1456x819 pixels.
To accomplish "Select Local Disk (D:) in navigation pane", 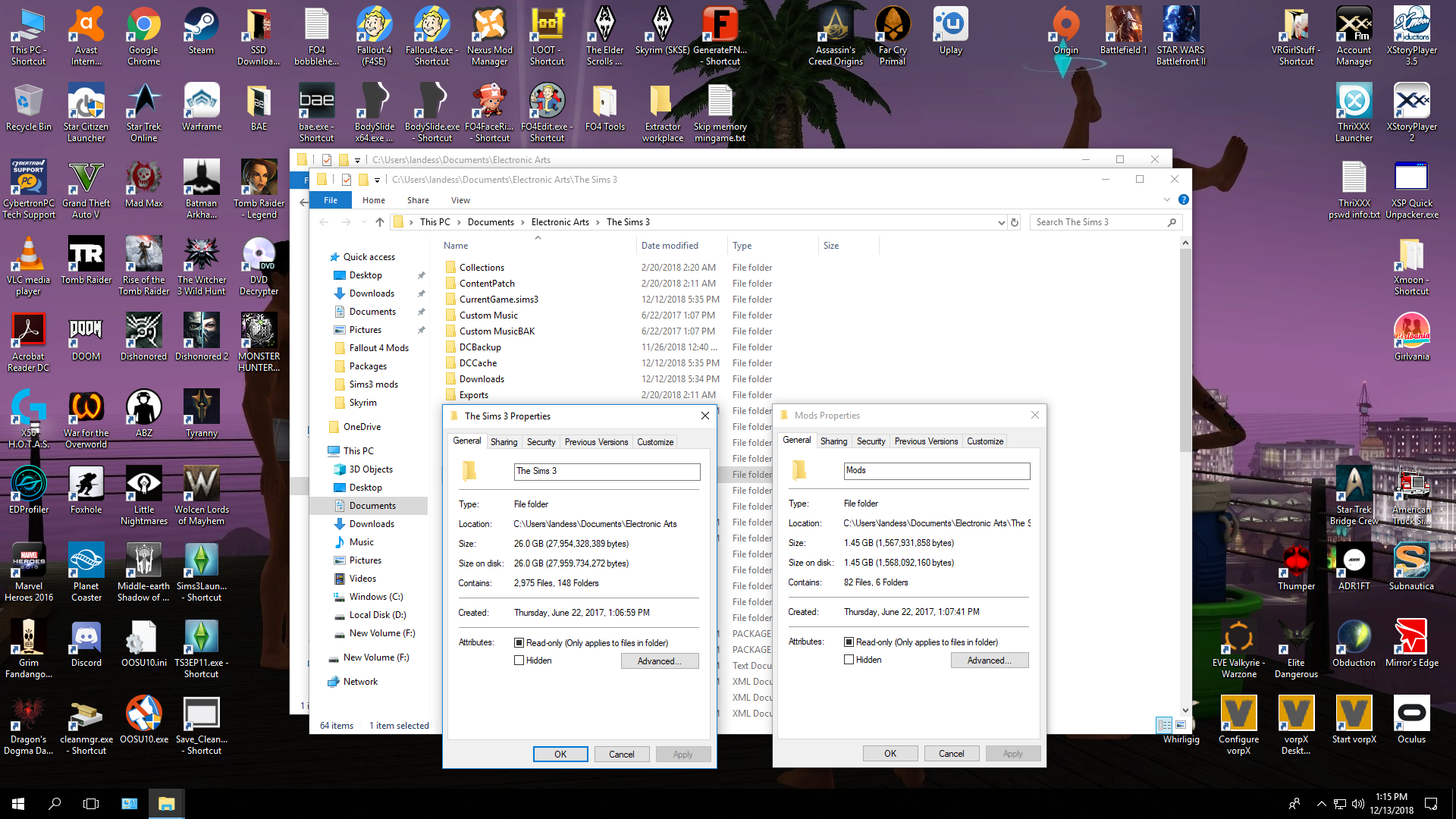I will (378, 615).
